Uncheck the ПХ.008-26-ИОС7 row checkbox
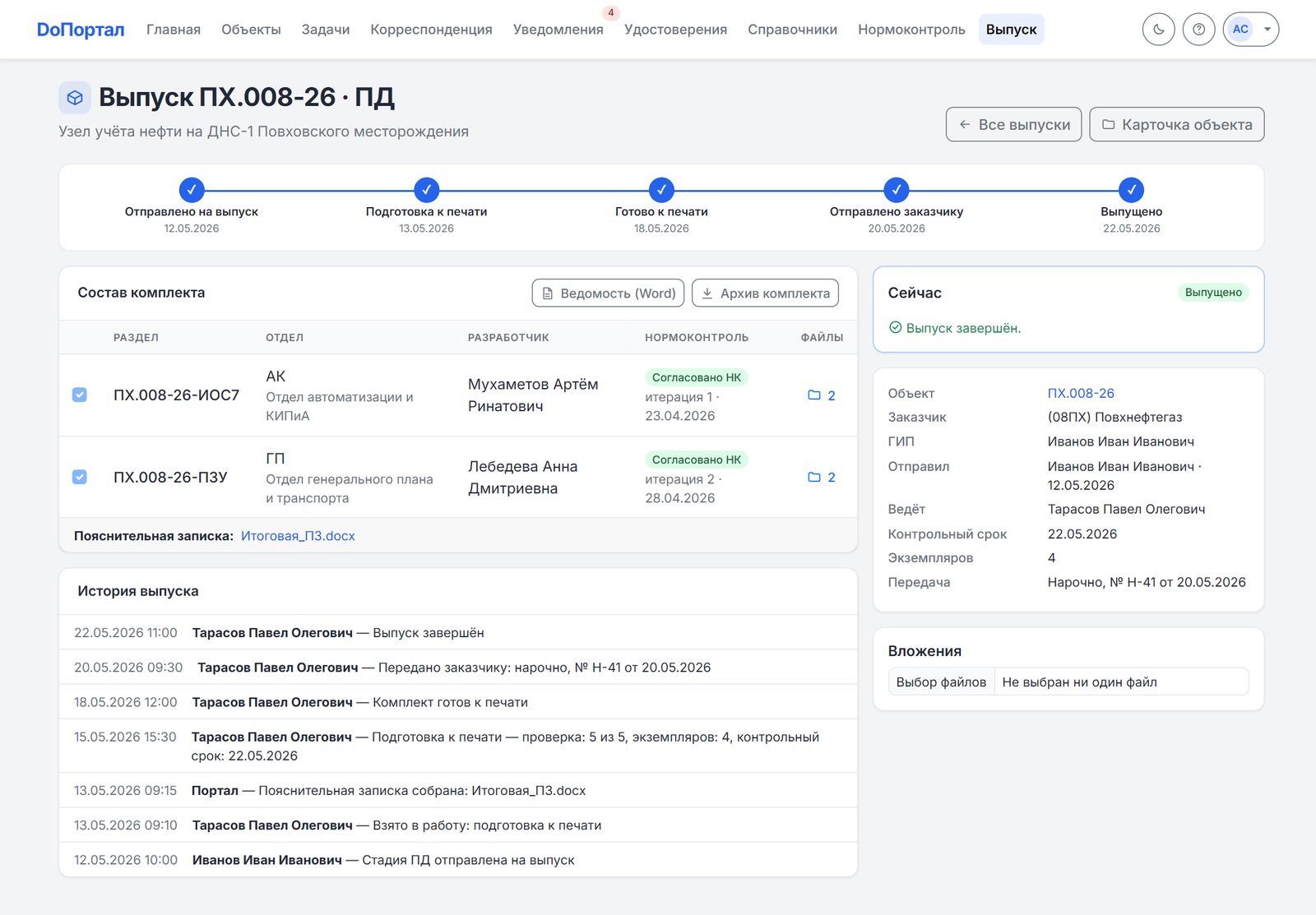1316x915 pixels. [x=80, y=395]
